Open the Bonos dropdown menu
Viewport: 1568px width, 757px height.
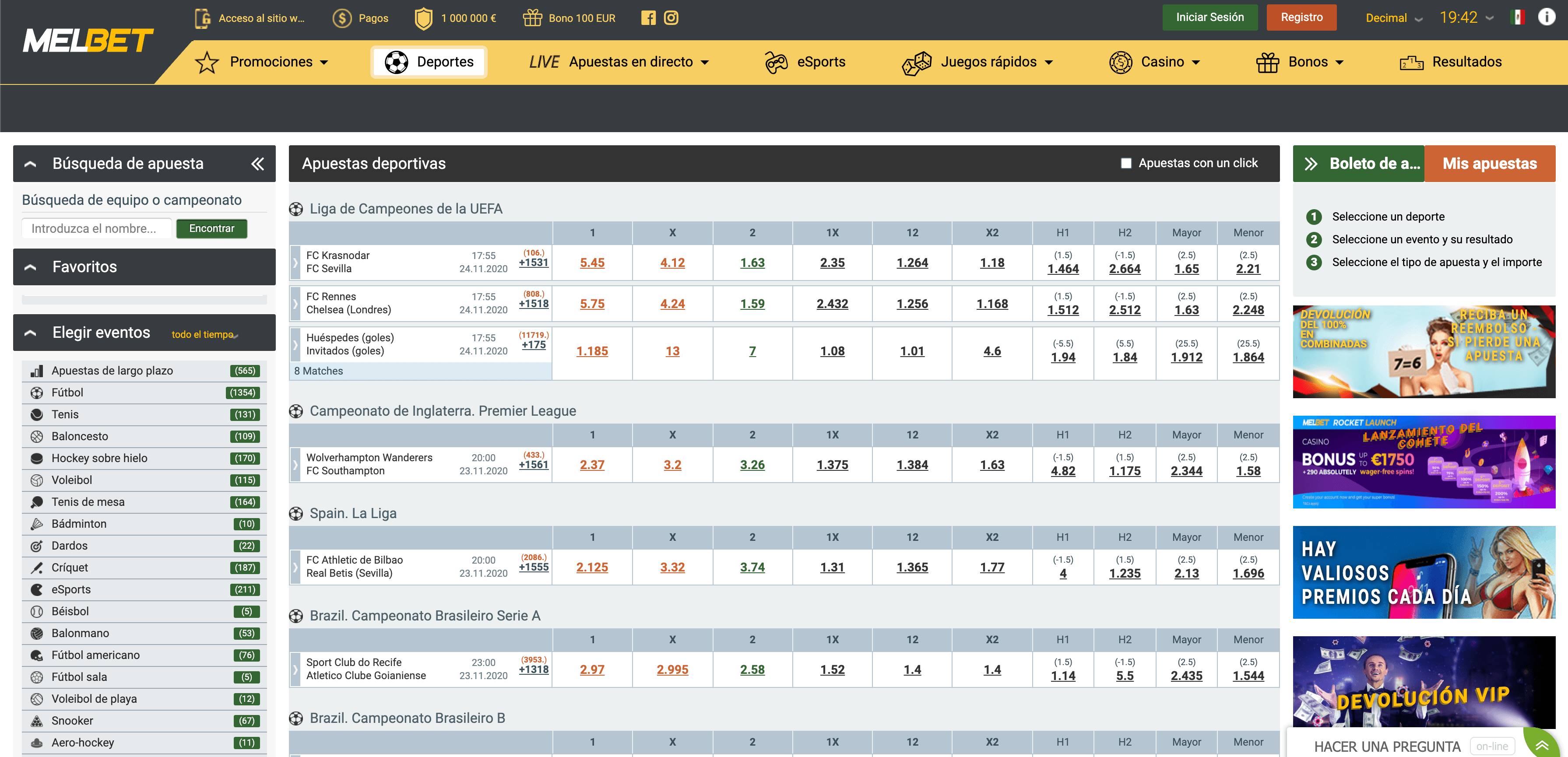click(1300, 62)
